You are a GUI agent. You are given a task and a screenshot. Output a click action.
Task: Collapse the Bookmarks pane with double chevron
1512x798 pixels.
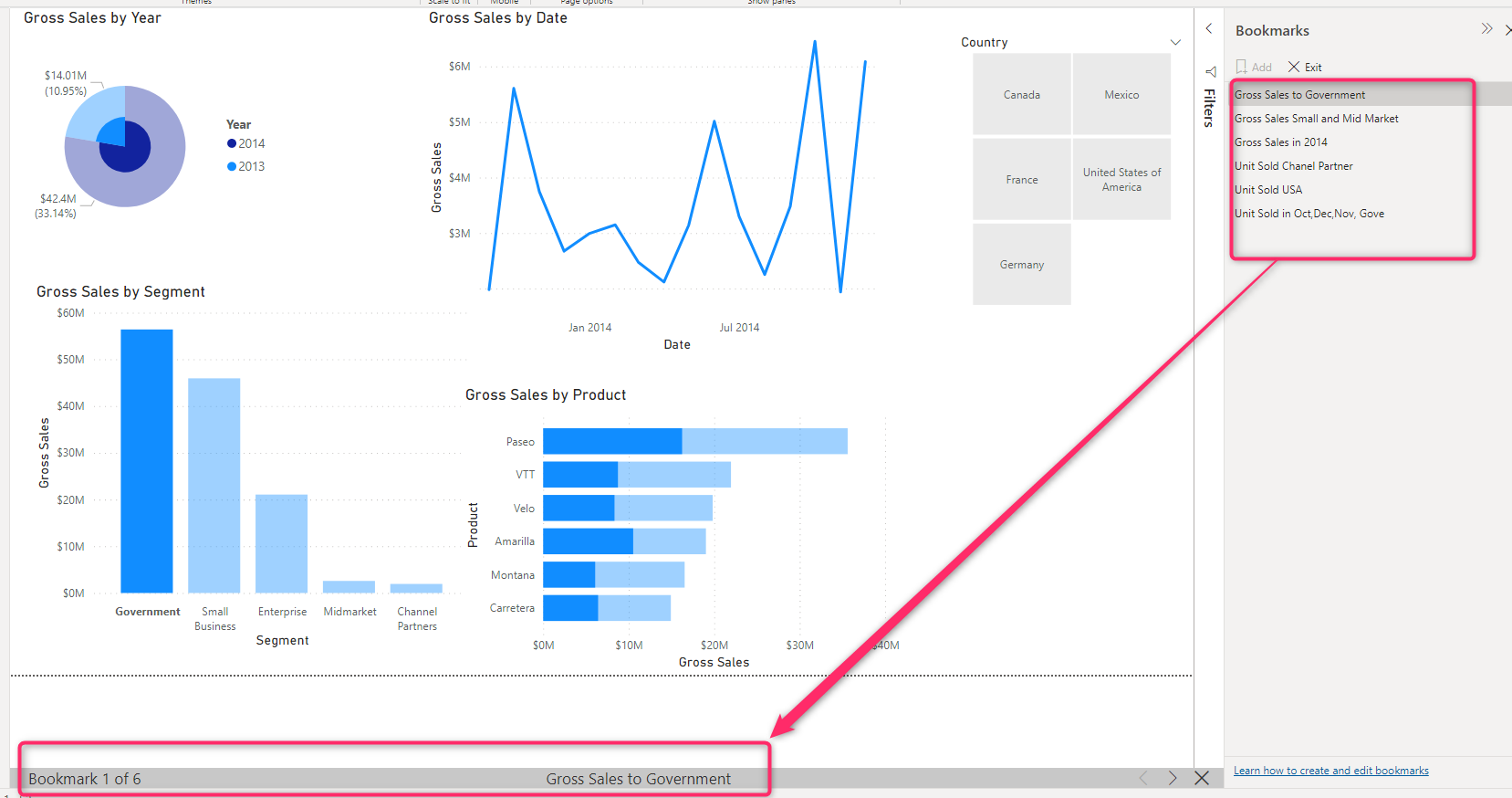pos(1486,29)
